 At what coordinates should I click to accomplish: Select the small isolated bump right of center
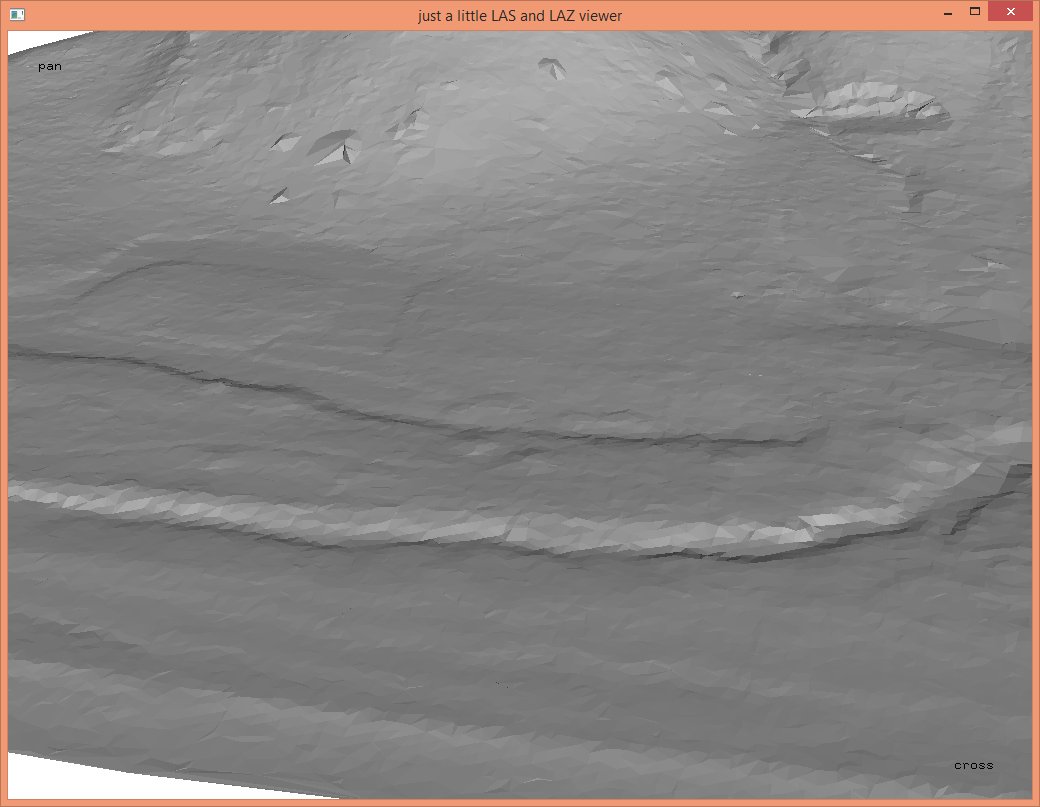click(x=737, y=294)
